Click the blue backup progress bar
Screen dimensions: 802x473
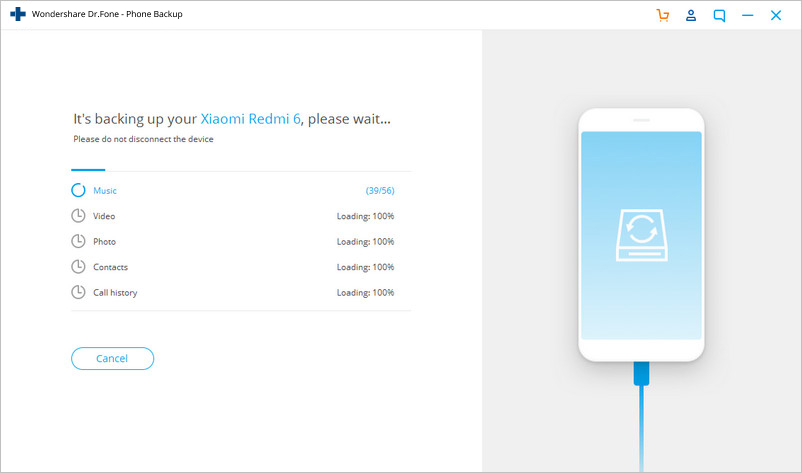click(88, 170)
